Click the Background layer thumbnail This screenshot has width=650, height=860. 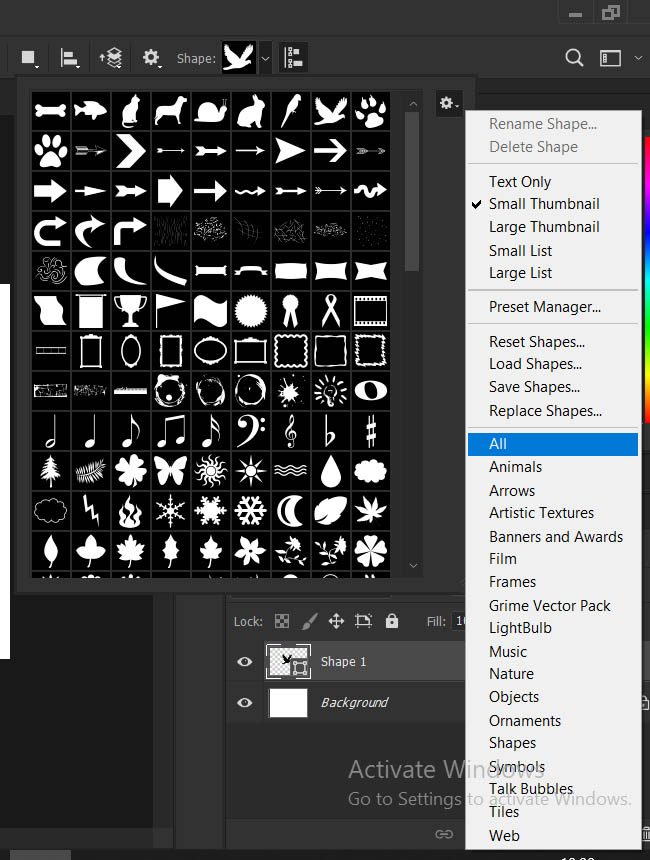click(288, 703)
